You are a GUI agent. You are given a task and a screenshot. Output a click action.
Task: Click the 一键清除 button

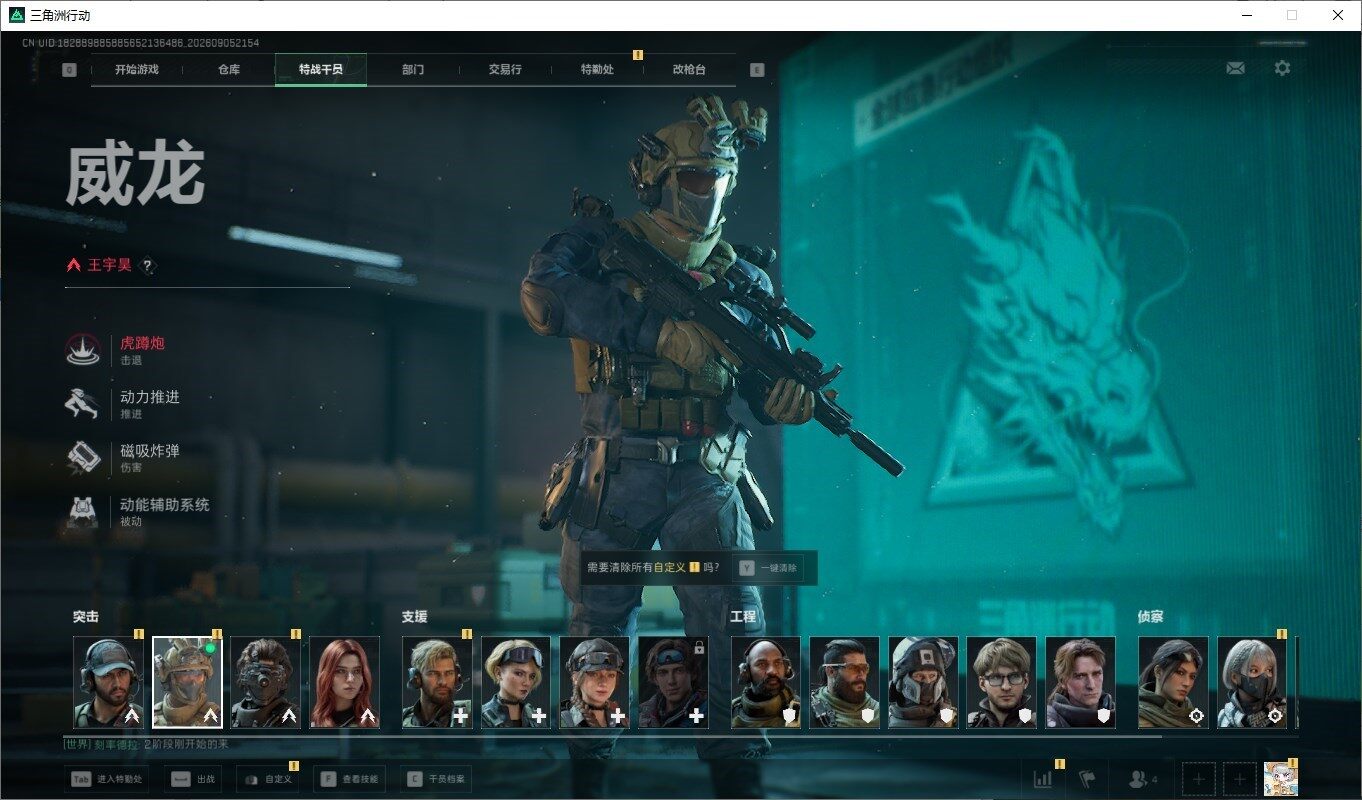pyautogui.click(x=768, y=568)
